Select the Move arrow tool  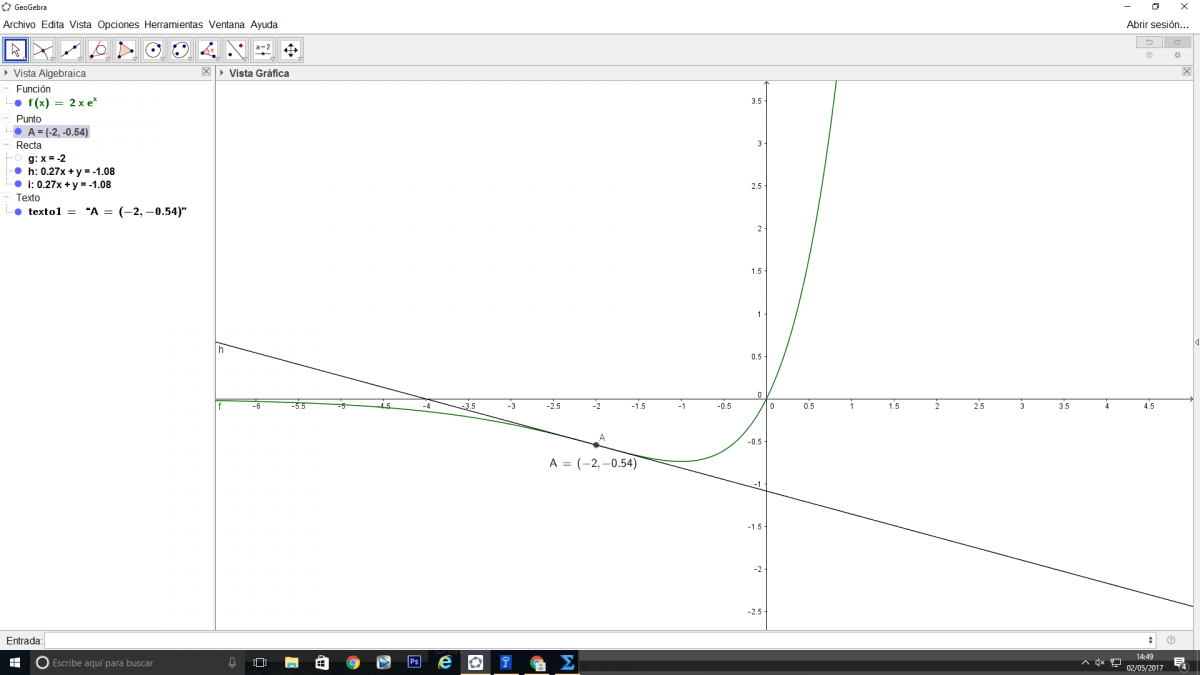[16, 49]
